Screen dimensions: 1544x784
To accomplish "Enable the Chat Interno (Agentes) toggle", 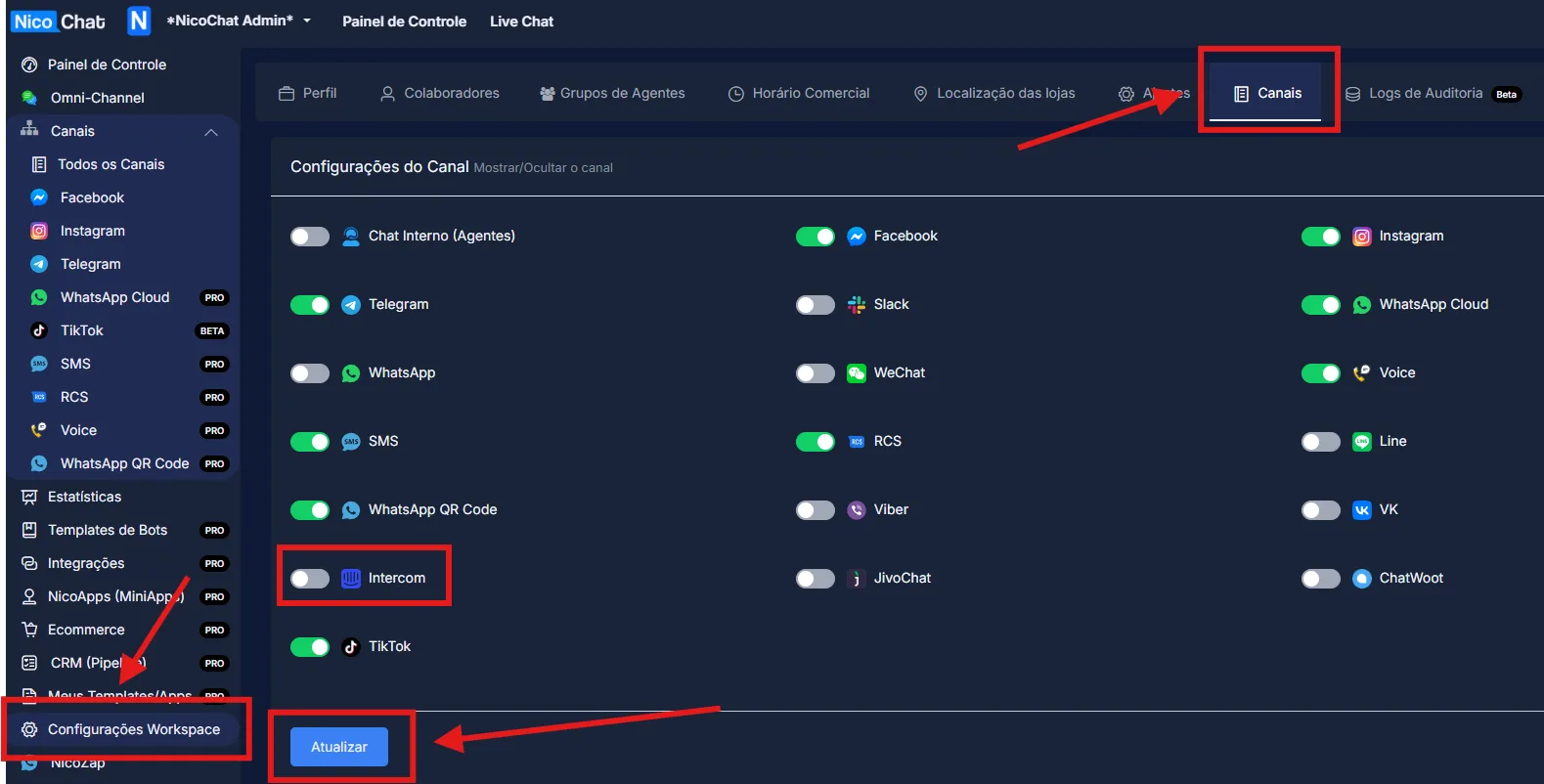I will [x=310, y=237].
